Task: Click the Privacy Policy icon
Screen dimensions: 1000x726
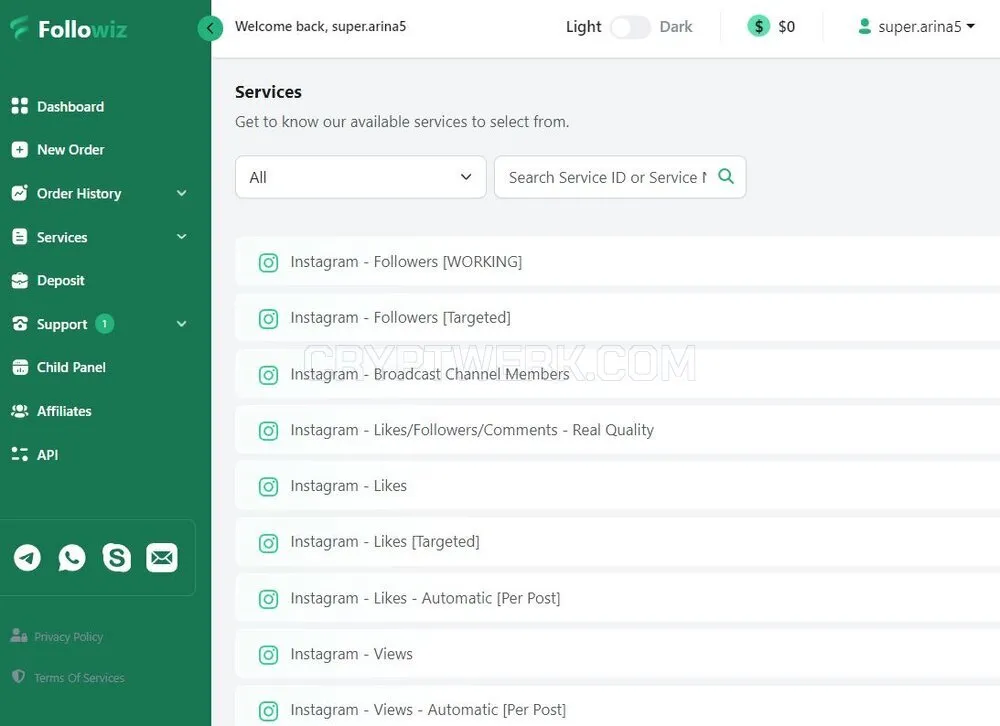Action: click(x=18, y=635)
